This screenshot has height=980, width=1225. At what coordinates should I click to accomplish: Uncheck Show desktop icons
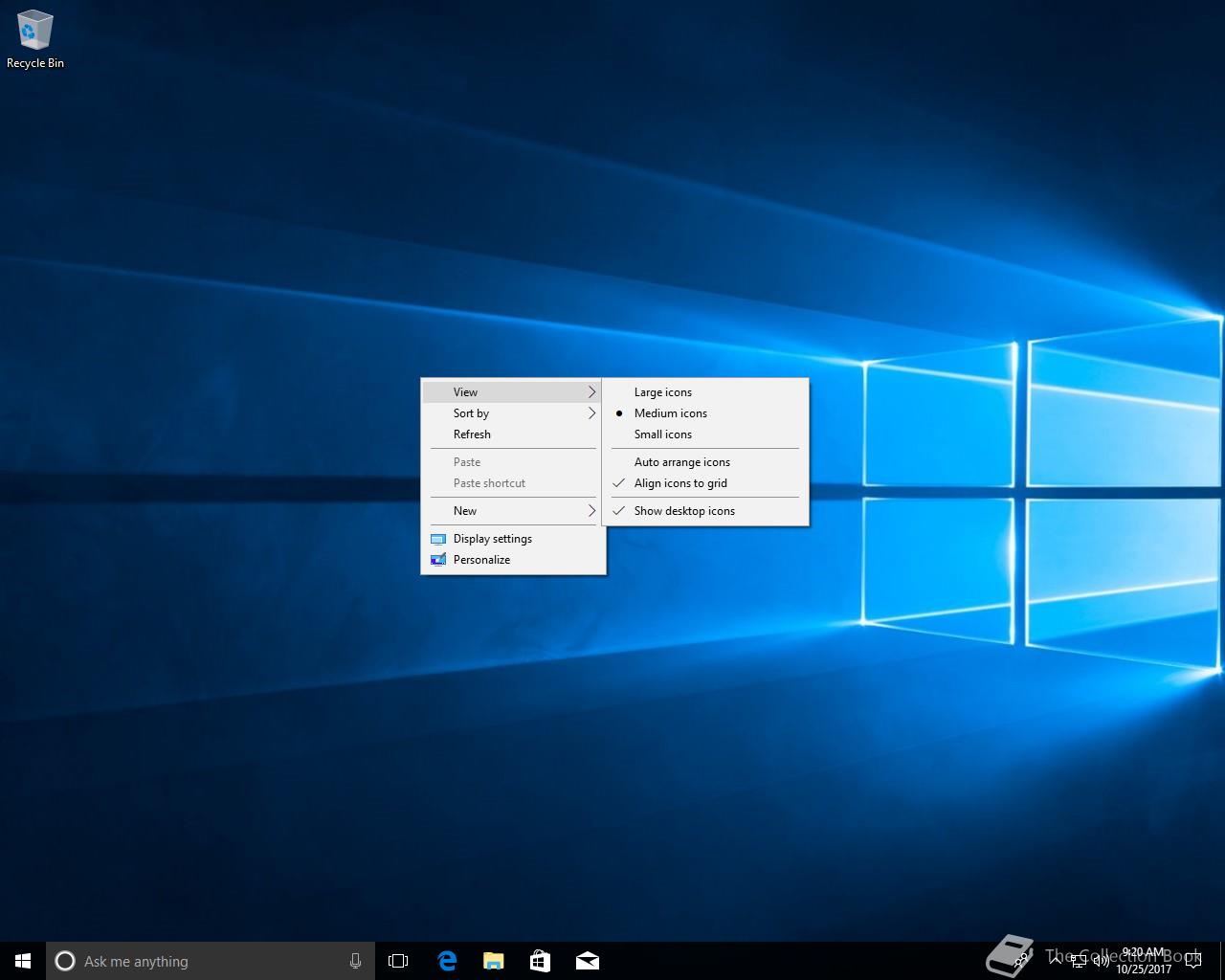pyautogui.click(x=683, y=511)
